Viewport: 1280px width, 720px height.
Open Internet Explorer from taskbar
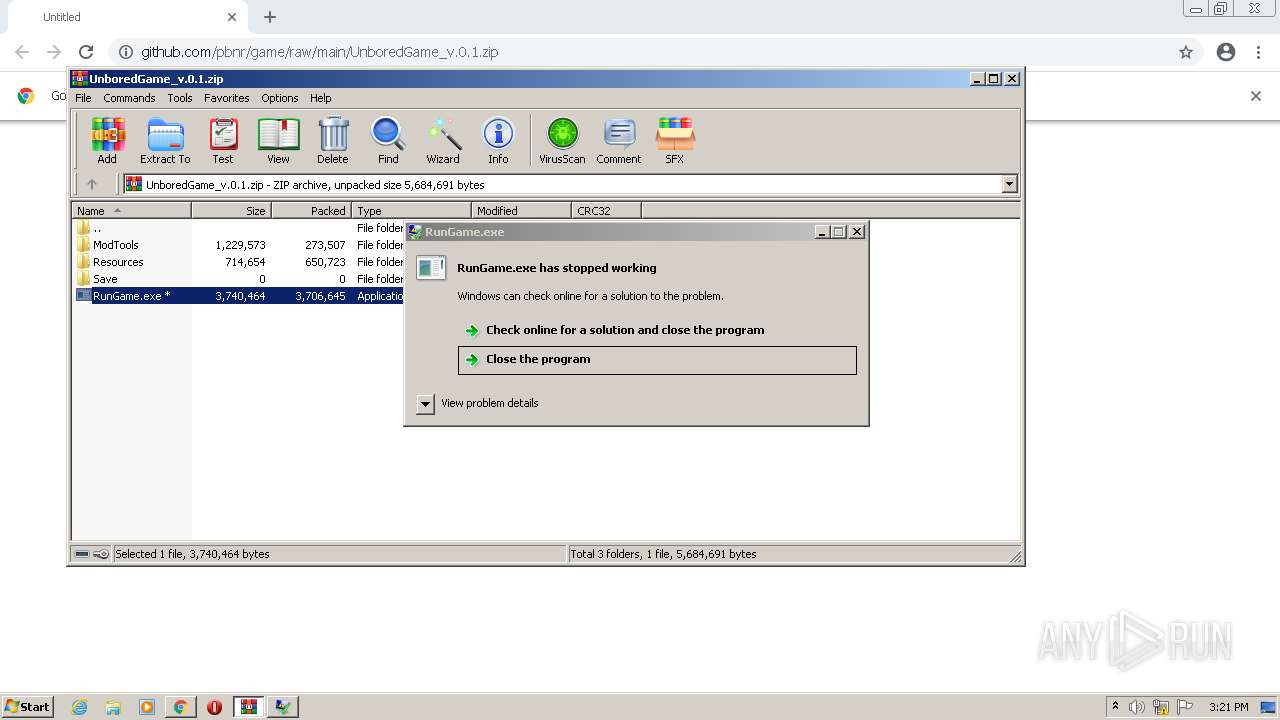(x=79, y=707)
